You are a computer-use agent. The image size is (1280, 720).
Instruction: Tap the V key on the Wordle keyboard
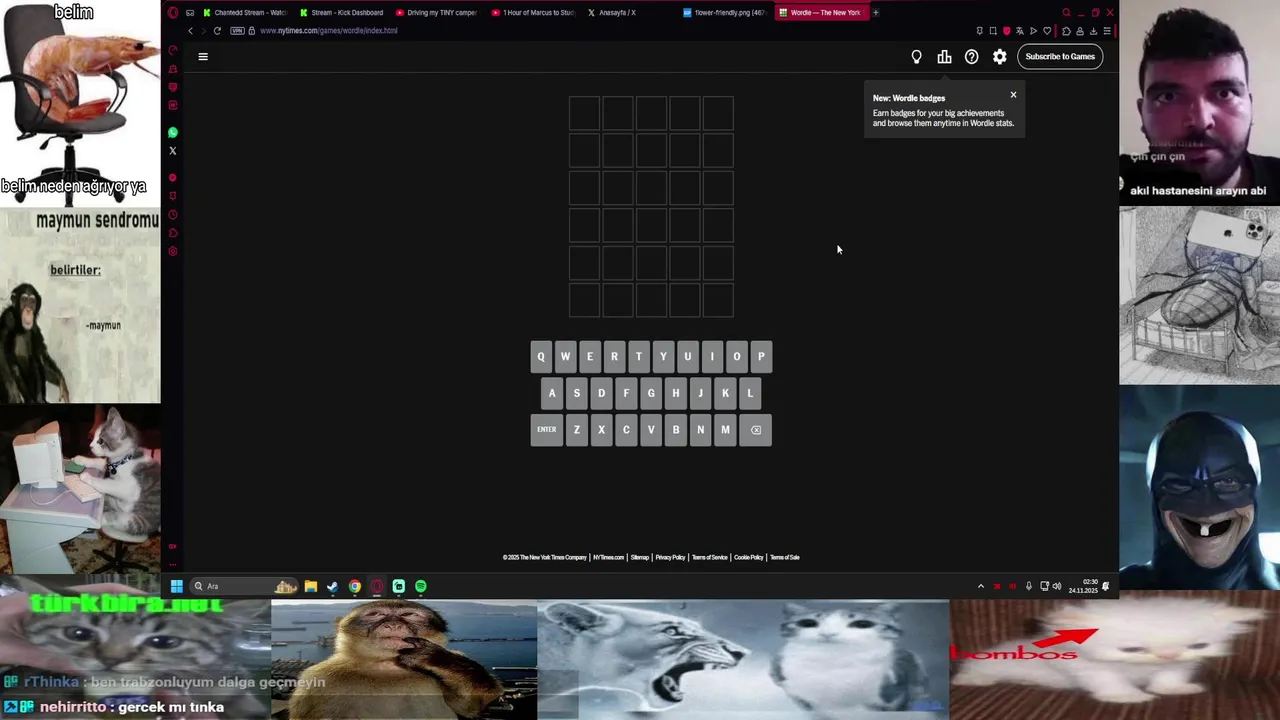pos(651,430)
